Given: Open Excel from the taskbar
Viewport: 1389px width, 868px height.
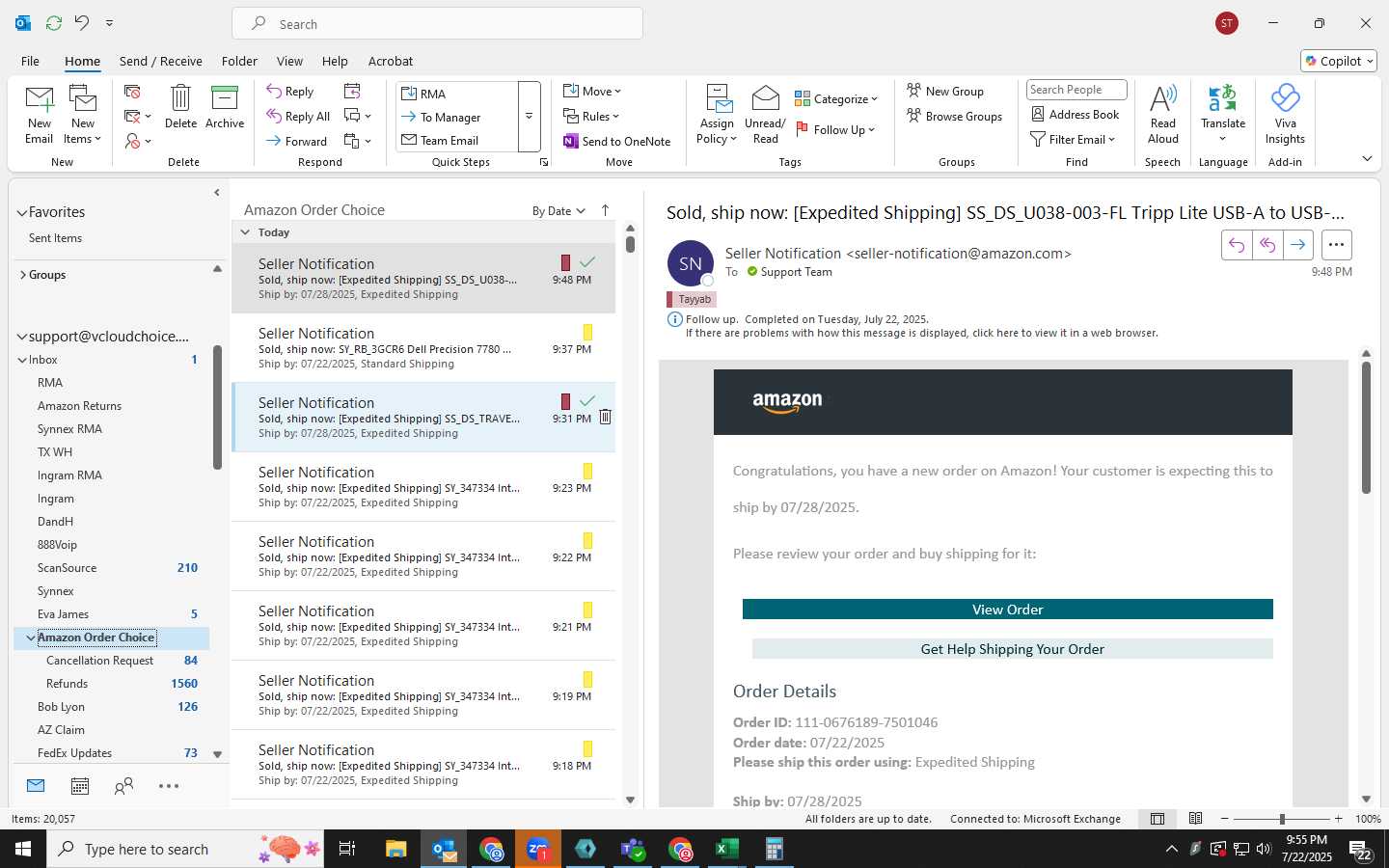Looking at the screenshot, I should pos(726,849).
